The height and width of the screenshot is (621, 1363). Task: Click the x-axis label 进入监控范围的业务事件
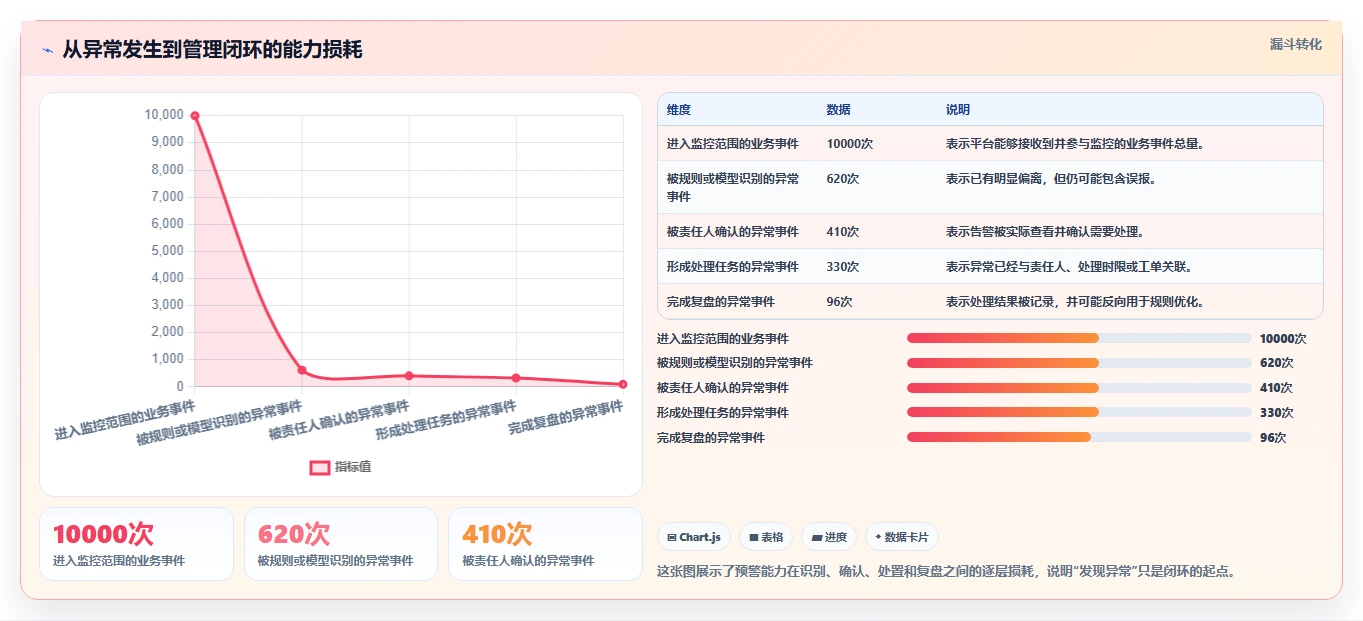click(125, 421)
